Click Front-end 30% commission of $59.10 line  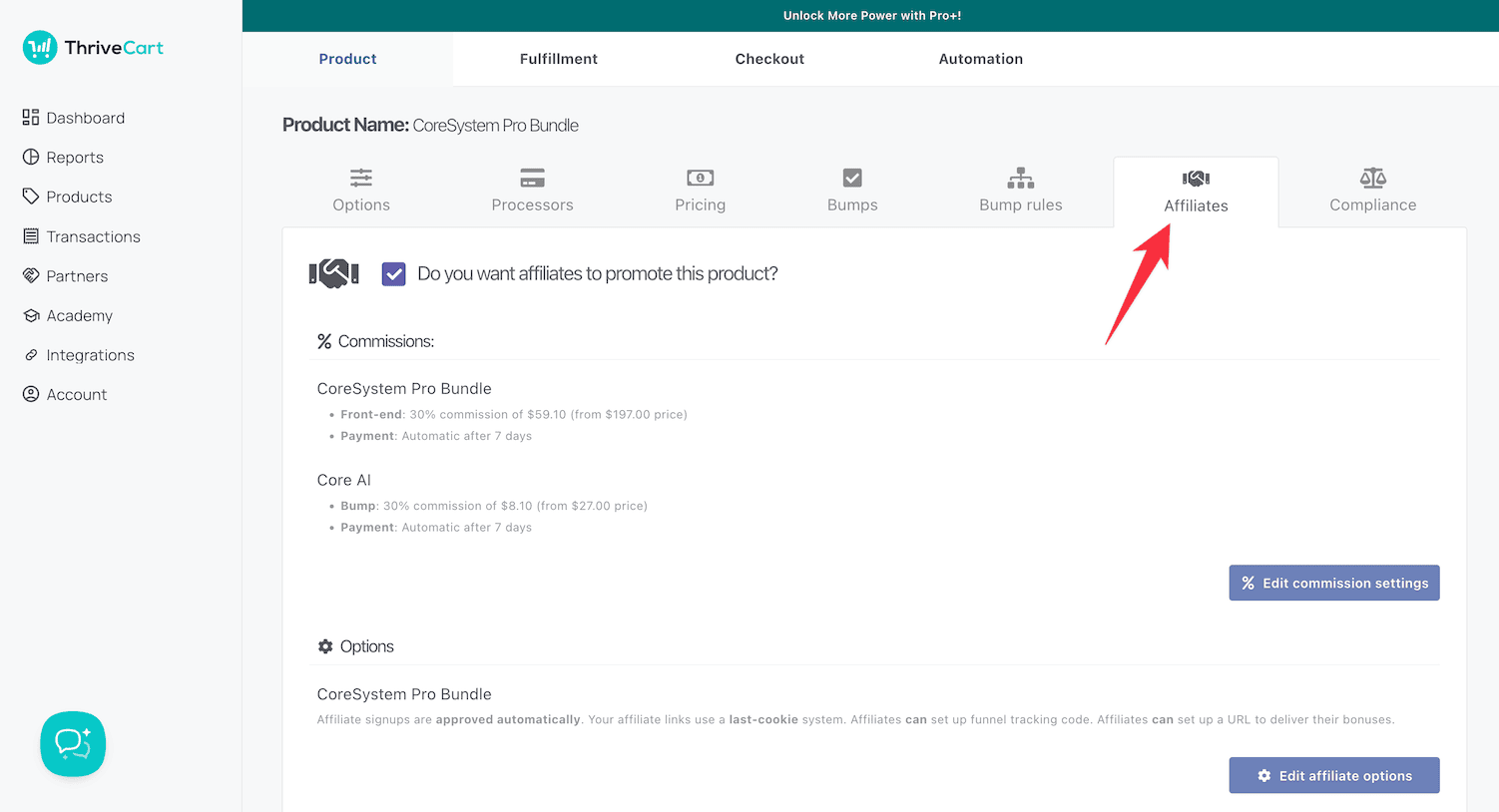coord(513,414)
